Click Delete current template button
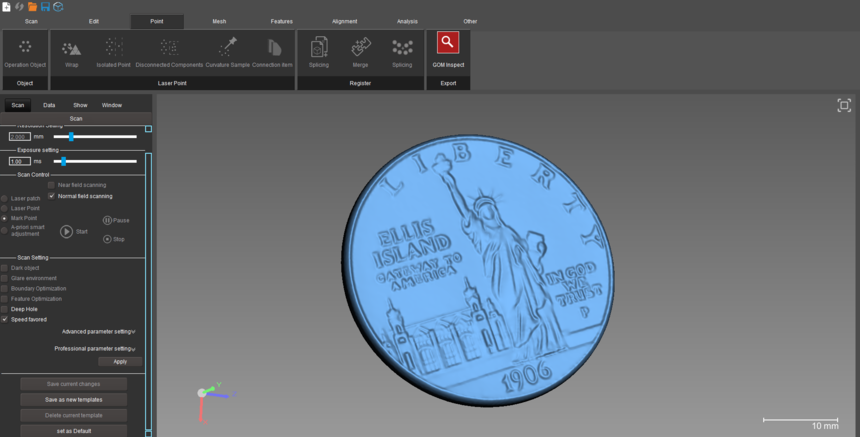860x437 pixels. tap(73, 415)
